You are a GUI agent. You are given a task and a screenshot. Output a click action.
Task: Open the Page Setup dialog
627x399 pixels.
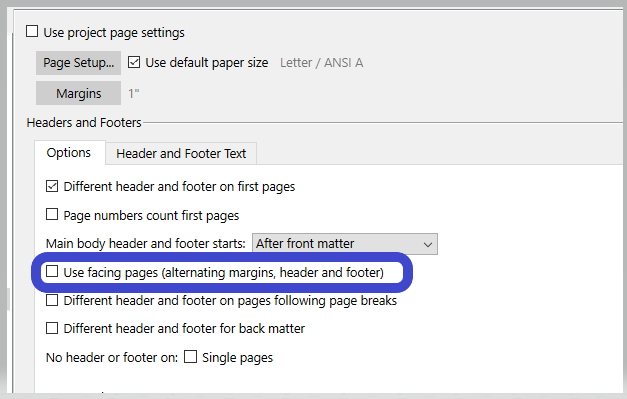click(78, 63)
